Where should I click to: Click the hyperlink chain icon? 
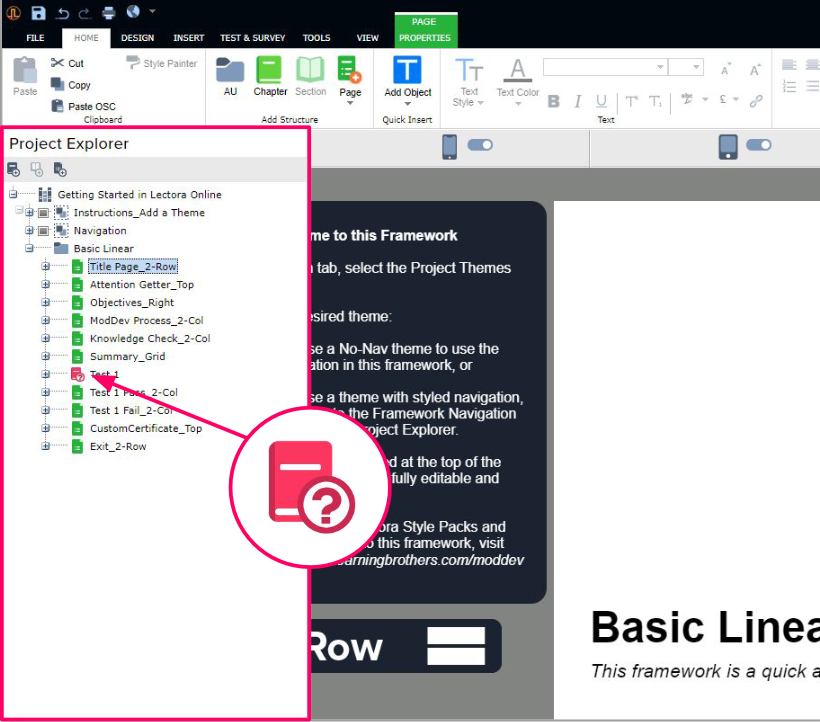(x=756, y=101)
